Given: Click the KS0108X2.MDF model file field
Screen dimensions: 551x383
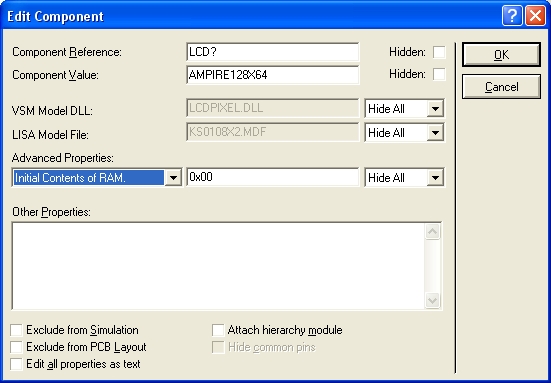Looking at the screenshot, I should tap(273, 132).
